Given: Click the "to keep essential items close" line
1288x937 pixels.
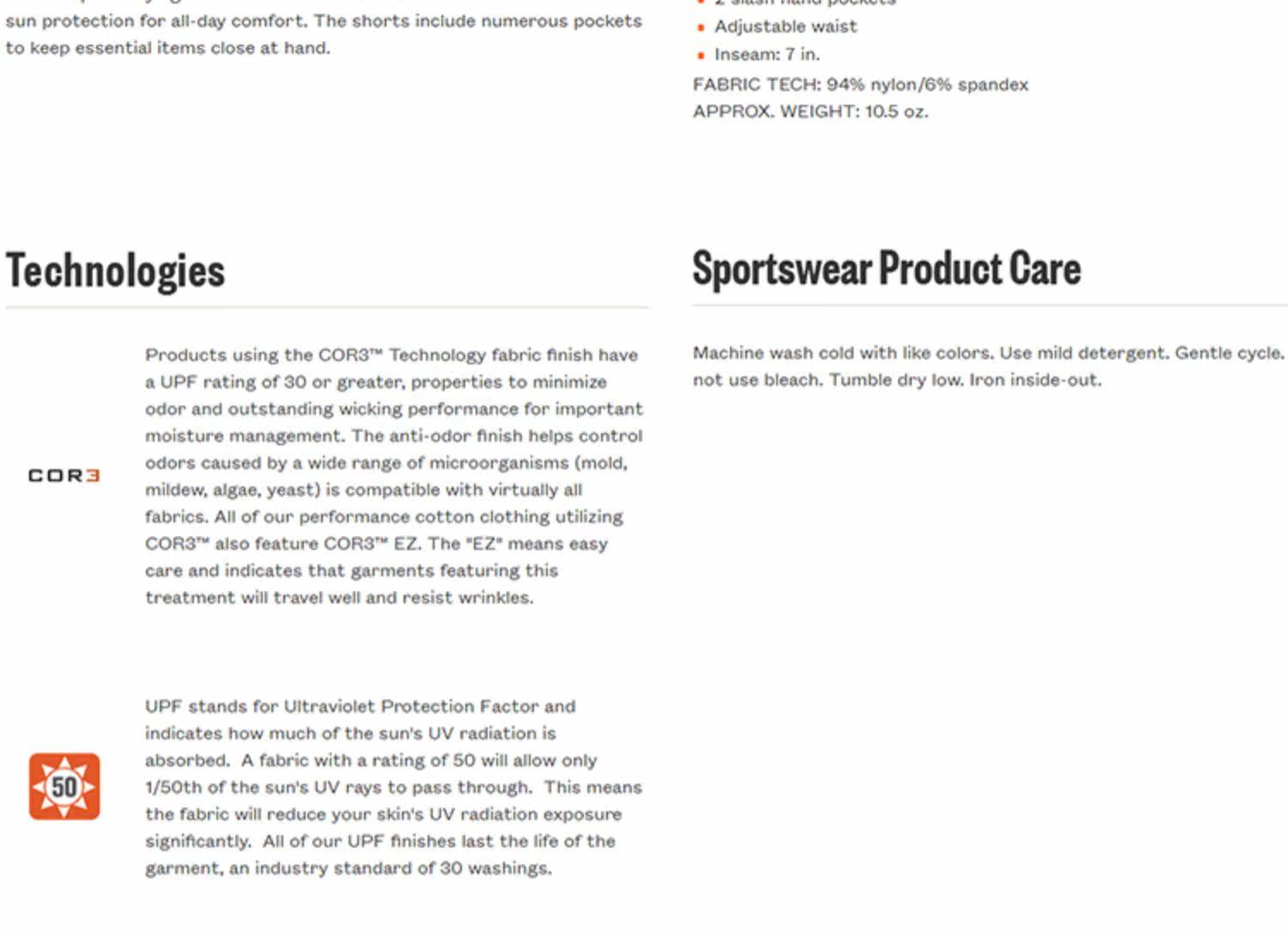Looking at the screenshot, I should coord(167,48).
